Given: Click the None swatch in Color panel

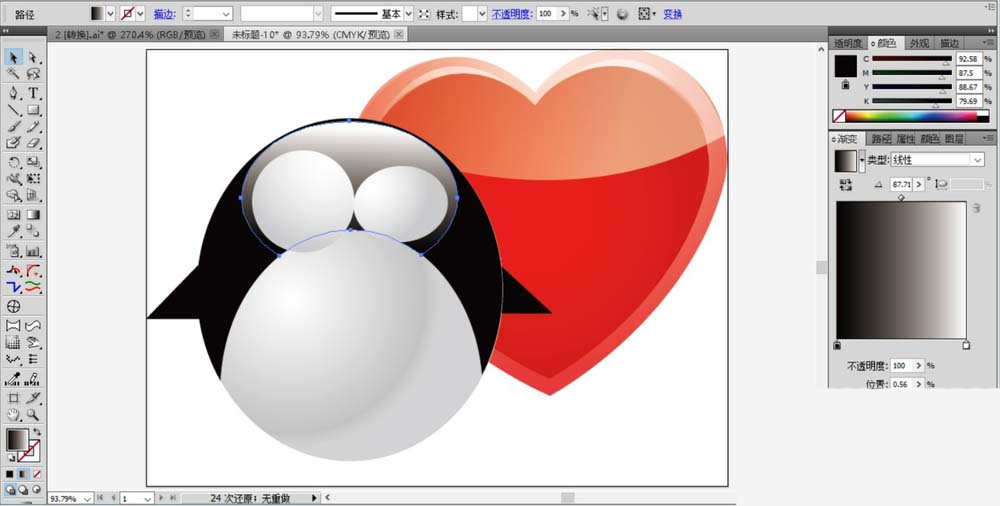Looking at the screenshot, I should (839, 116).
